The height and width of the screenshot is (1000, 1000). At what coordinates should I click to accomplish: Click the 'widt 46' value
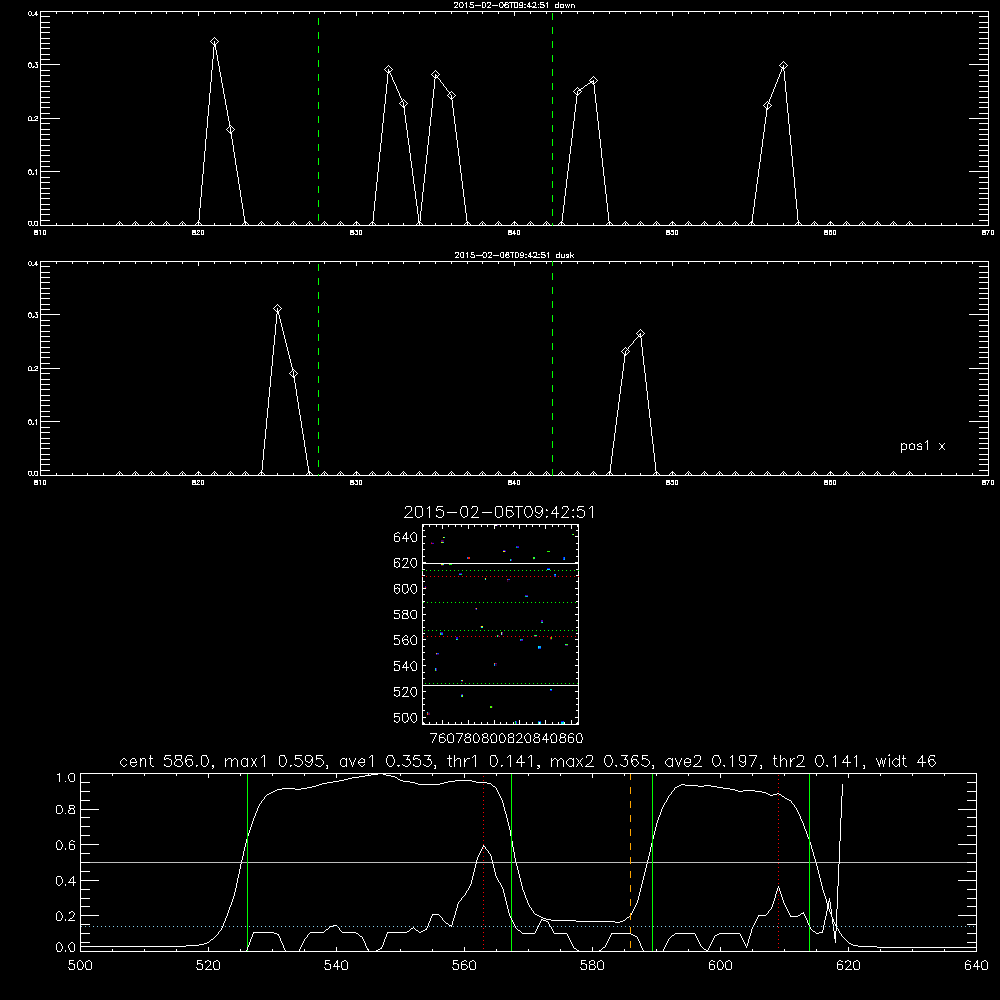pos(906,761)
